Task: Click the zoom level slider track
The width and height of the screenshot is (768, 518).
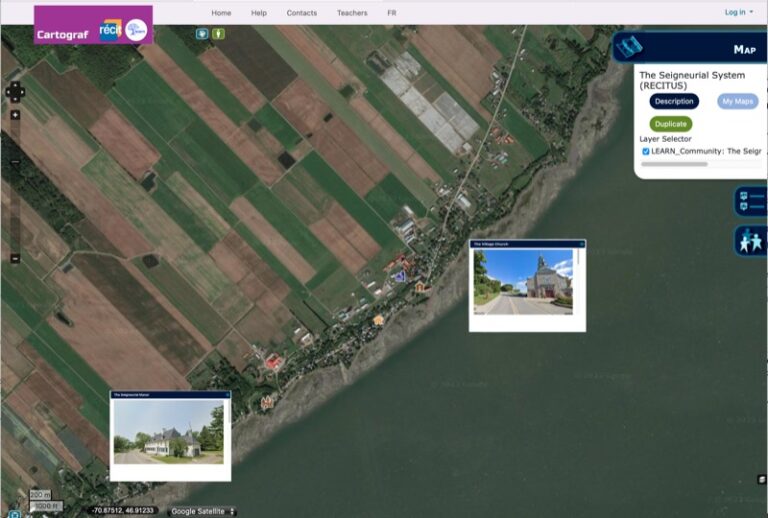Action: click(15, 190)
